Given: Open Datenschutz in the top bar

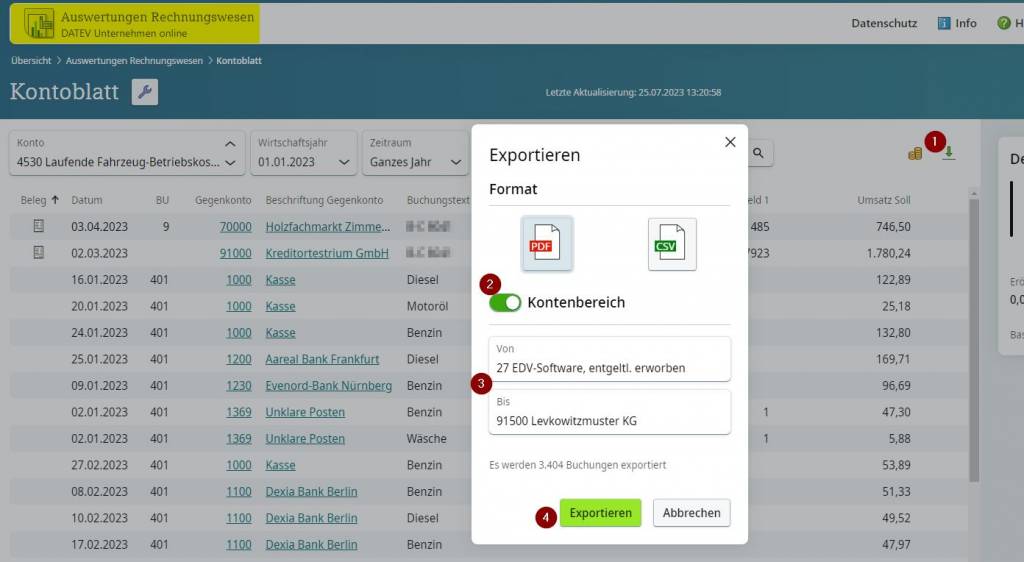Looking at the screenshot, I should (884, 23).
